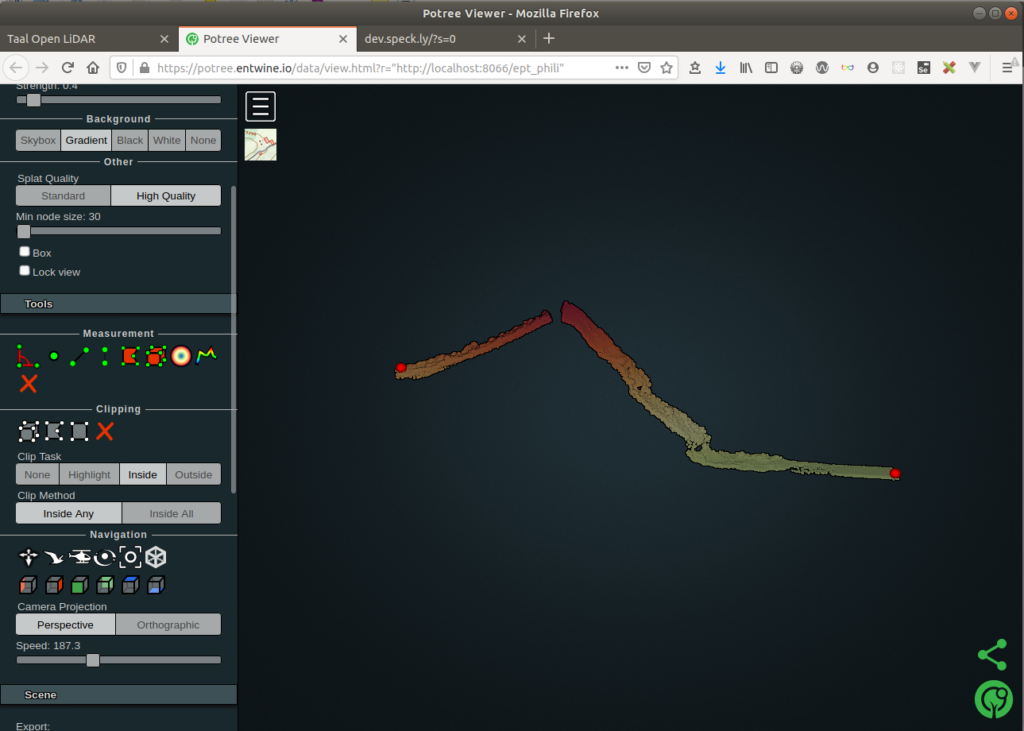The height and width of the screenshot is (731, 1024).
Task: Switch to front view cube
Action: pyautogui.click(x=79, y=585)
